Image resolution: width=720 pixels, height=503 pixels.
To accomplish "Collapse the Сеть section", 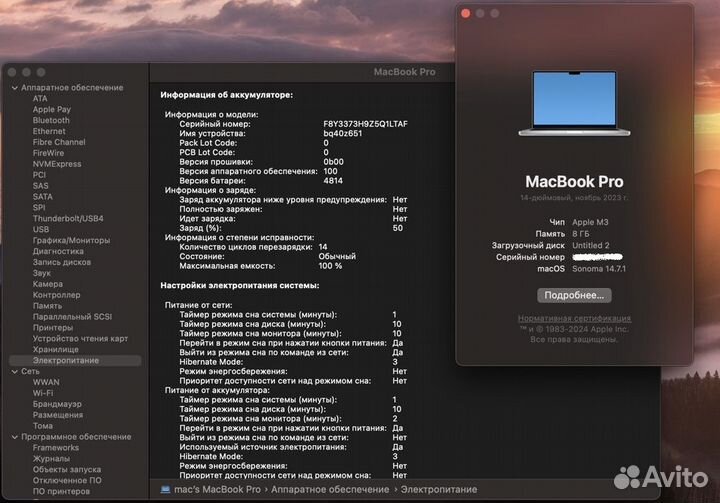I will coord(15,372).
